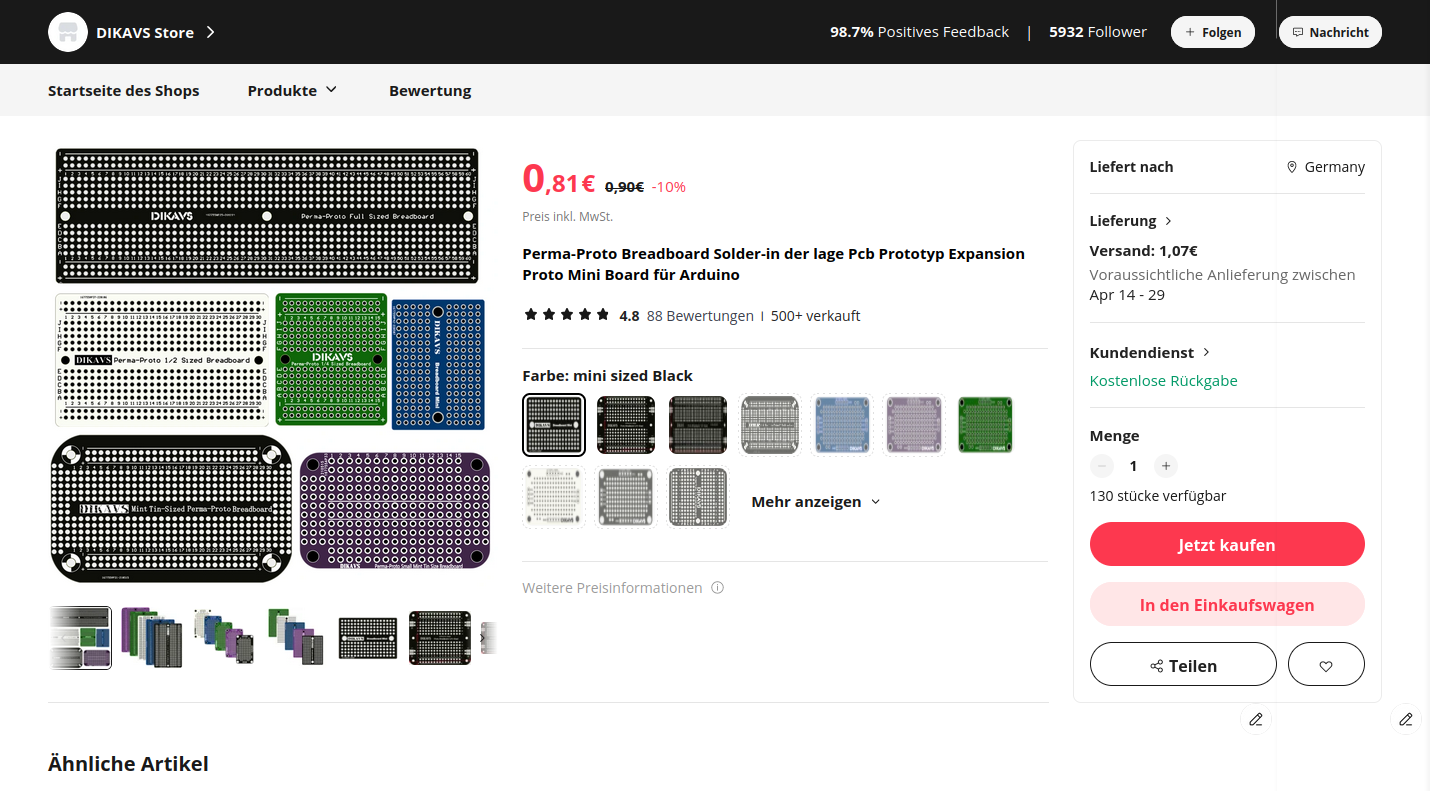Image resolution: width=1430 pixels, height=791 pixels.
Task: Select the blue board color variant
Action: tap(842, 424)
